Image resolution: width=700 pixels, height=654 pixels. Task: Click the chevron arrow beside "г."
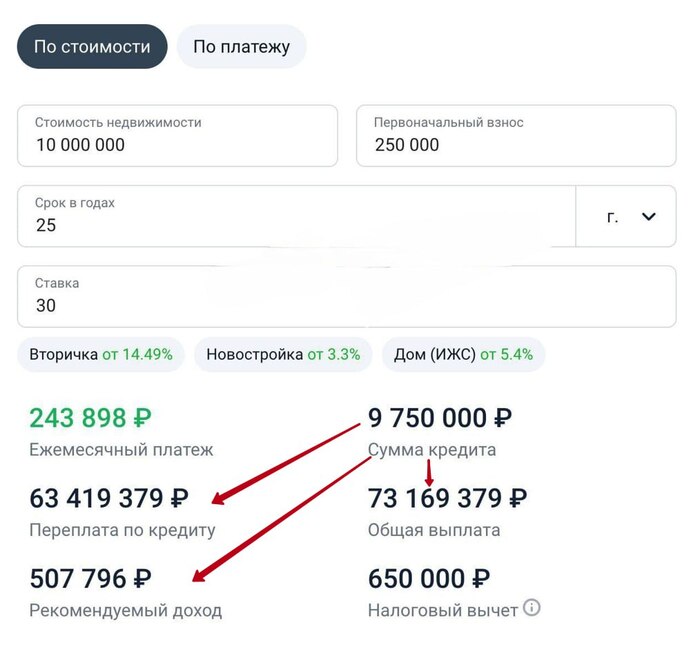[648, 216]
